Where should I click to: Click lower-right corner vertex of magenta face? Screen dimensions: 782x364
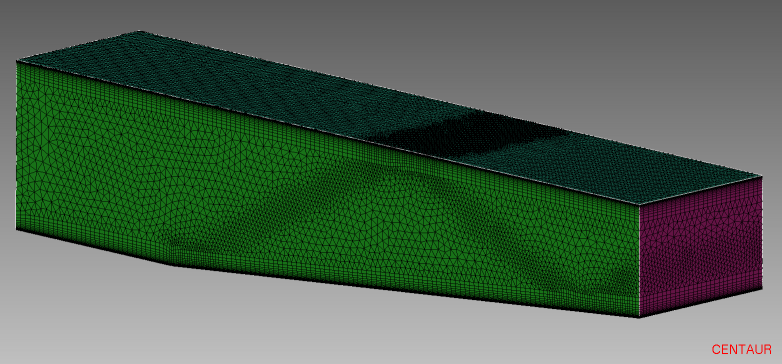point(763,289)
